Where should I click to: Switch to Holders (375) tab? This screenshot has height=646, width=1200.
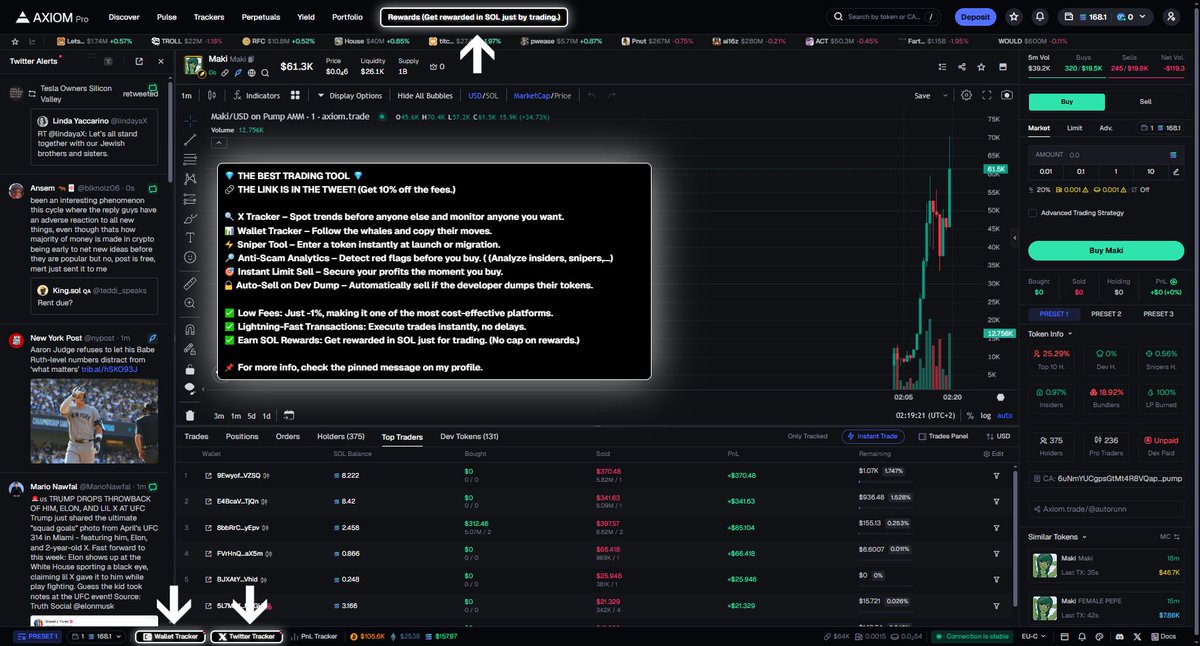click(x=341, y=437)
